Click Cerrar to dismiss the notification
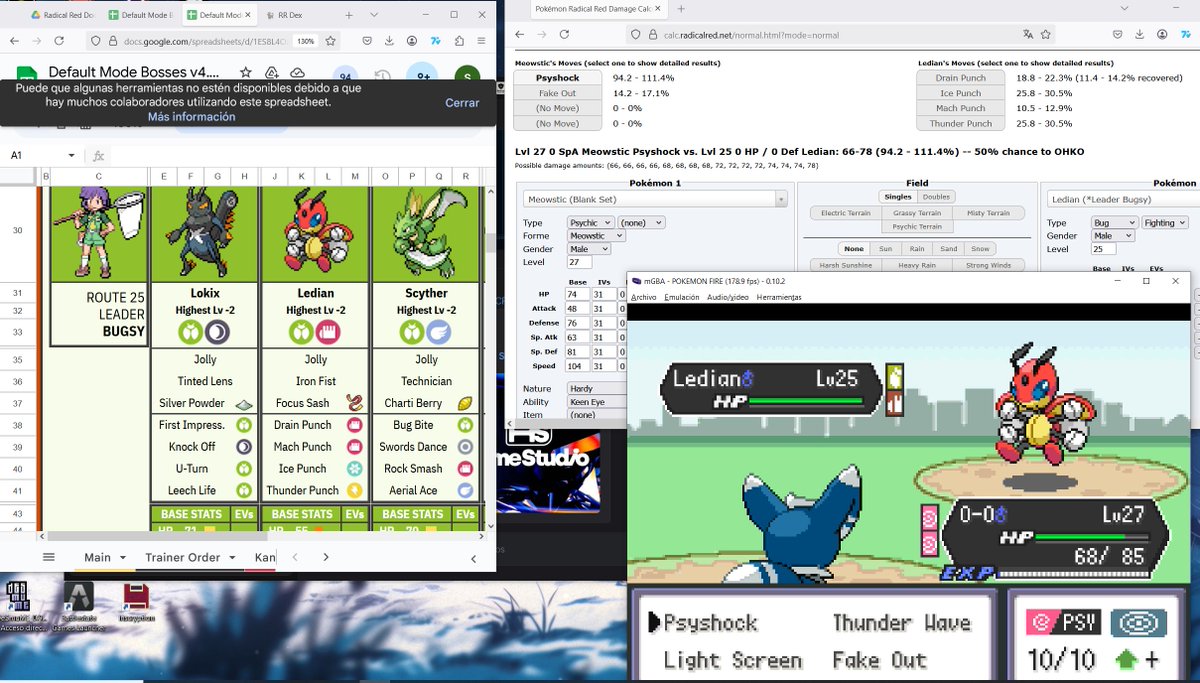Viewport: 1200px width, 683px height. point(462,103)
